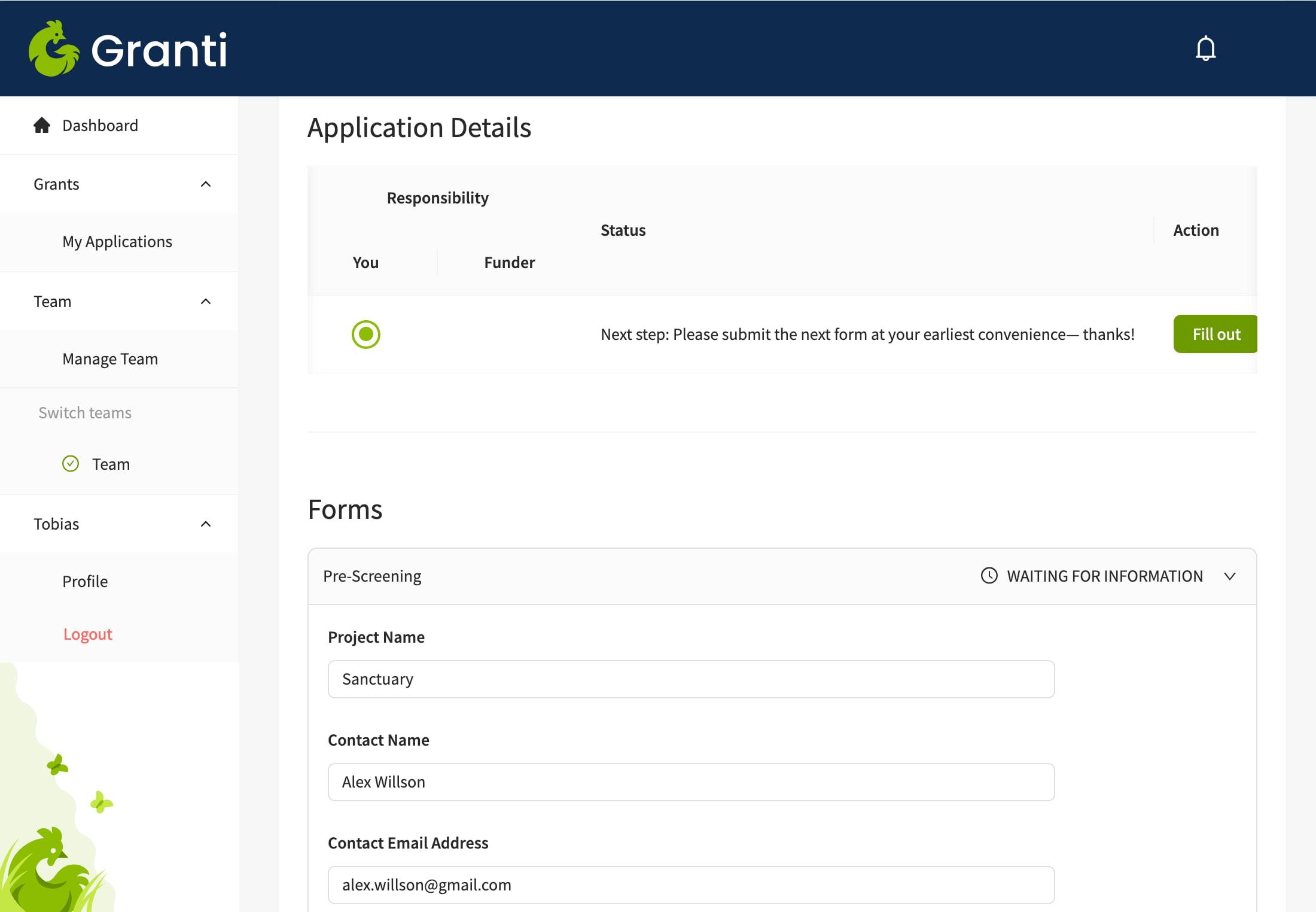1316x912 pixels.
Task: Collapse the Tobias user section chevron
Action: coord(206,524)
